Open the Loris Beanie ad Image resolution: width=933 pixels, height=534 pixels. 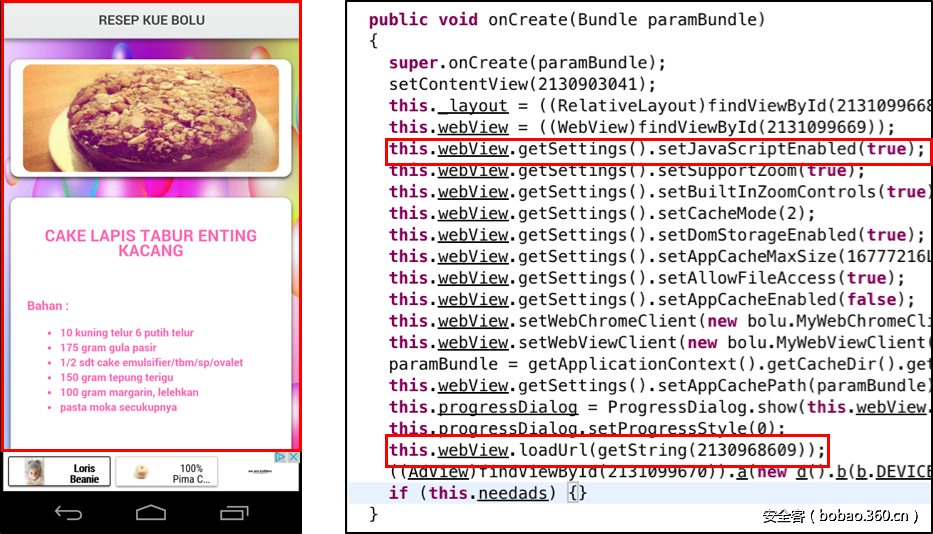58,472
